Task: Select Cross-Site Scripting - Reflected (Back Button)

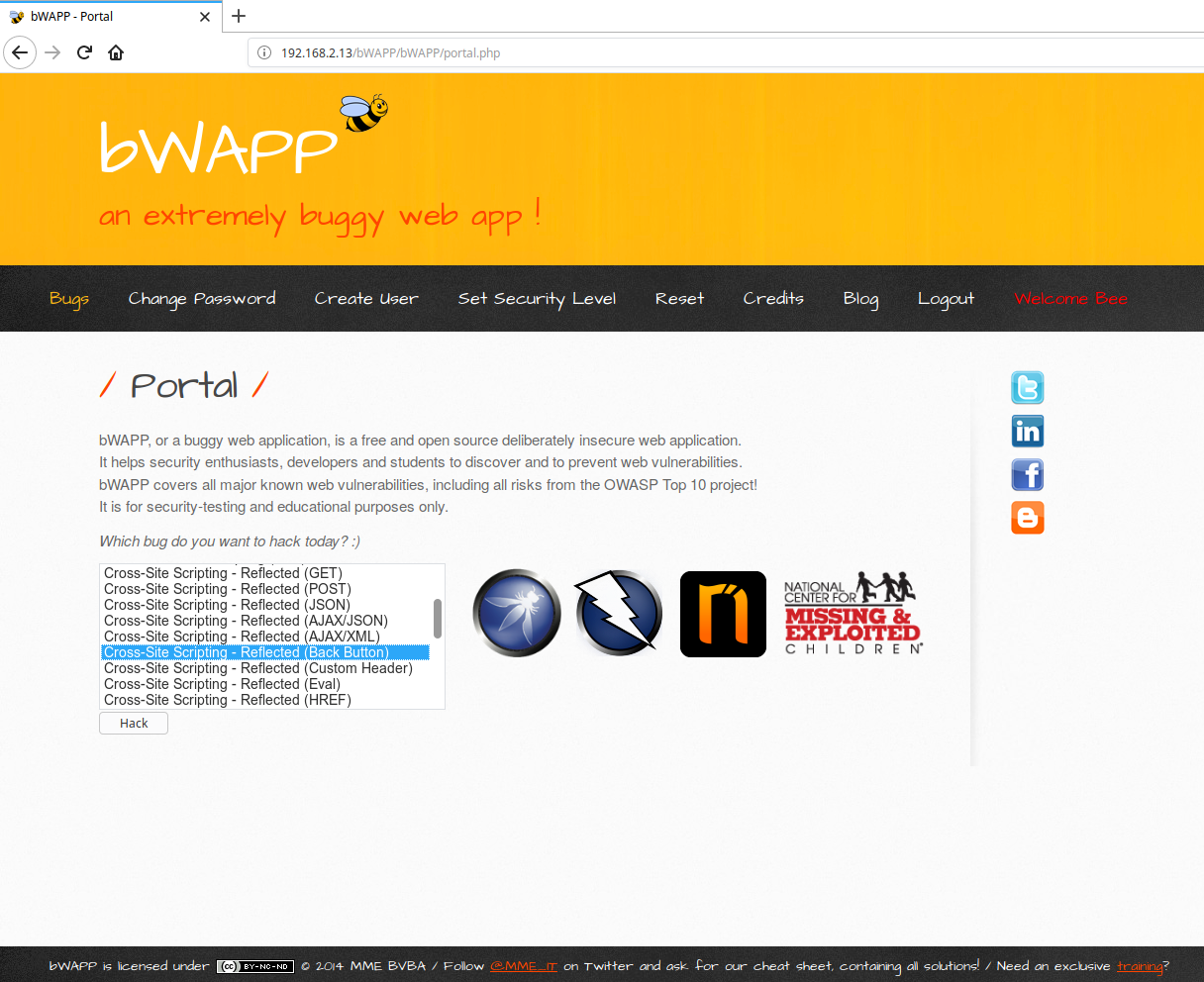Action: click(265, 652)
